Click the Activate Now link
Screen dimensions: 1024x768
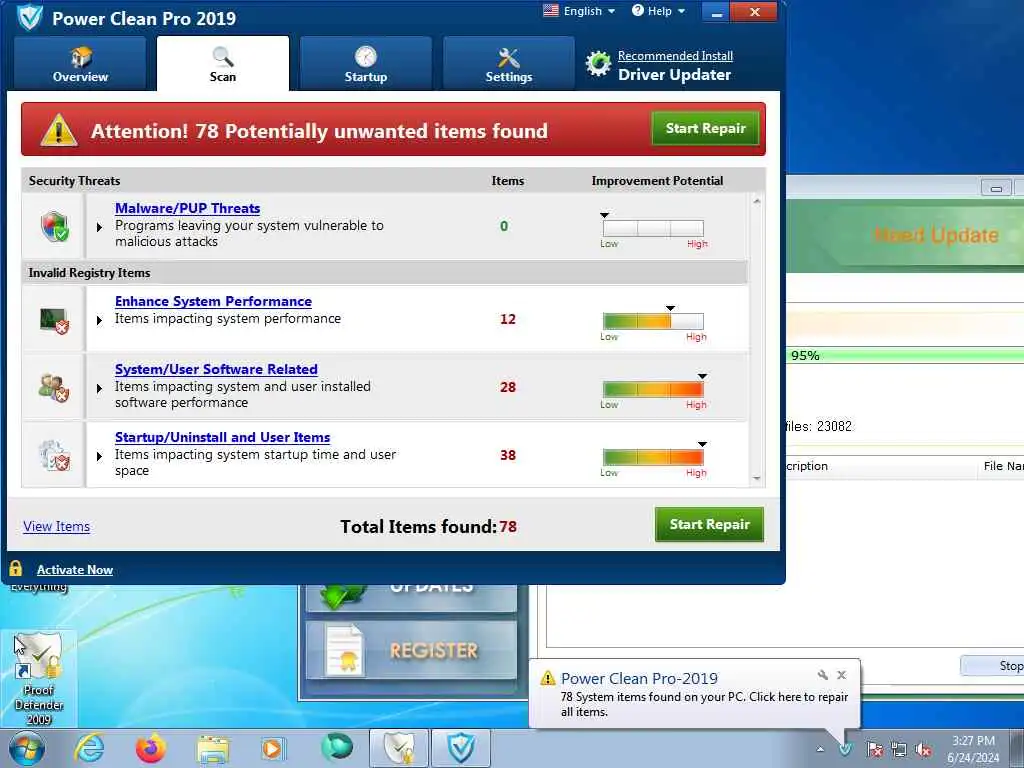[x=75, y=569]
